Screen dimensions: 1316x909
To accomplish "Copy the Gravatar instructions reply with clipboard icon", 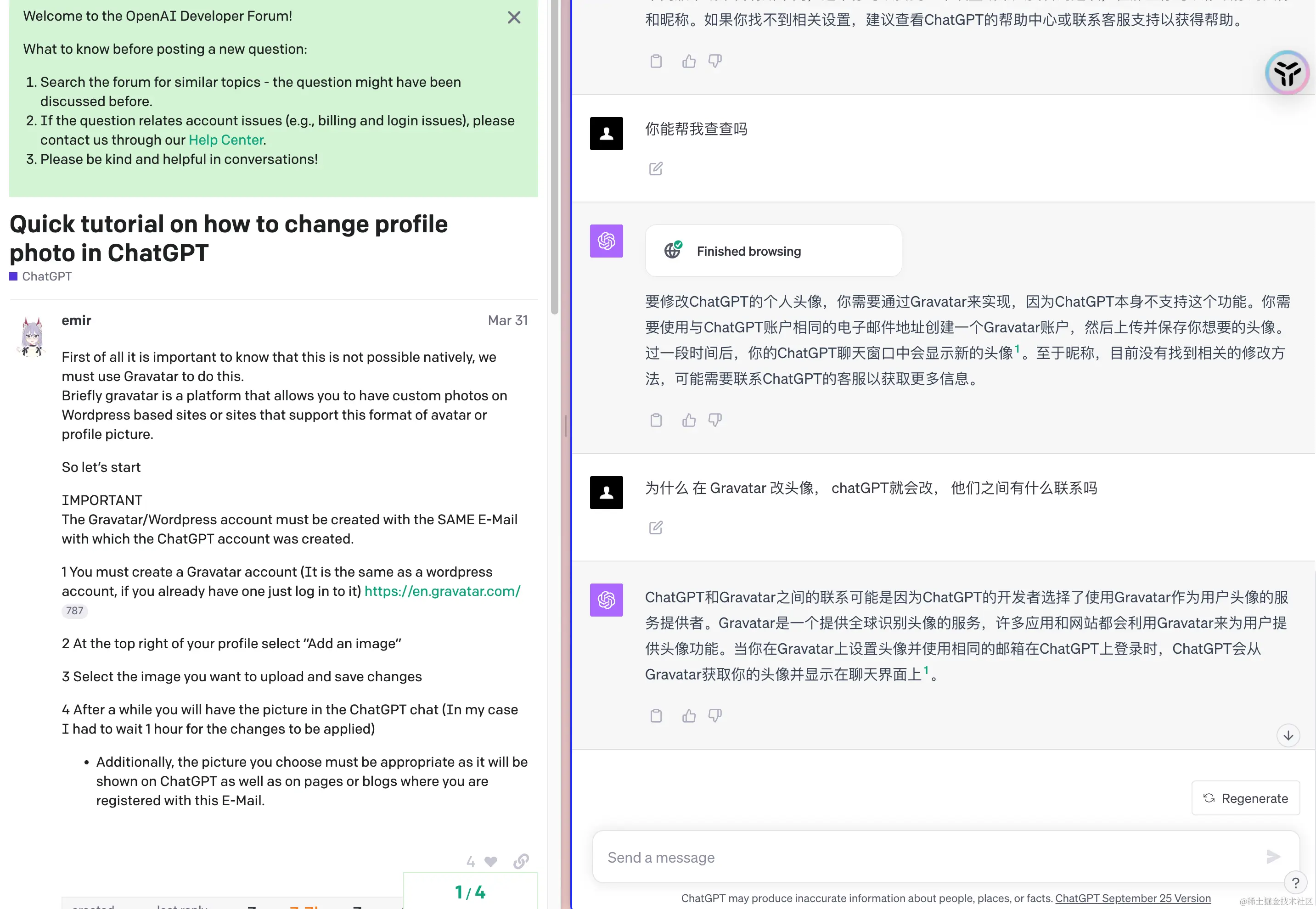I will (x=656, y=421).
